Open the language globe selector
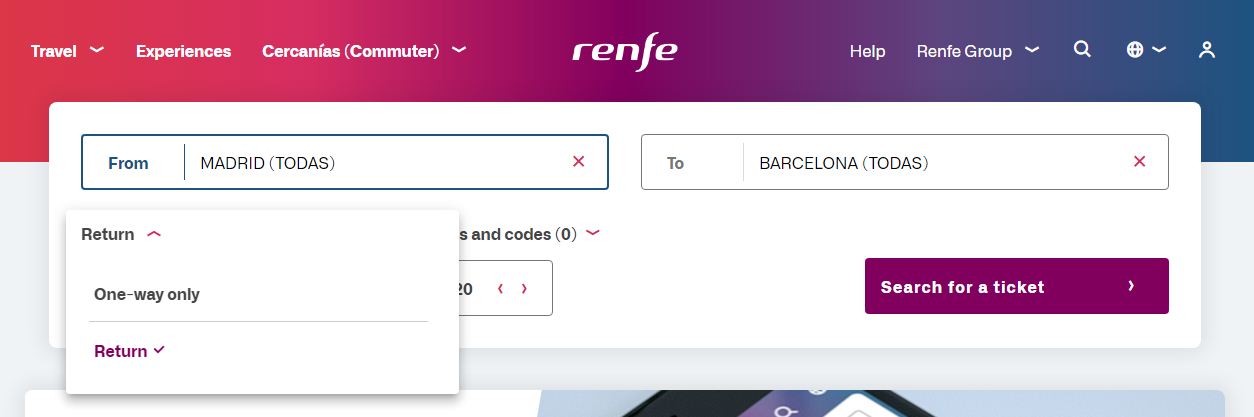The height and width of the screenshot is (417, 1254). pos(1145,50)
